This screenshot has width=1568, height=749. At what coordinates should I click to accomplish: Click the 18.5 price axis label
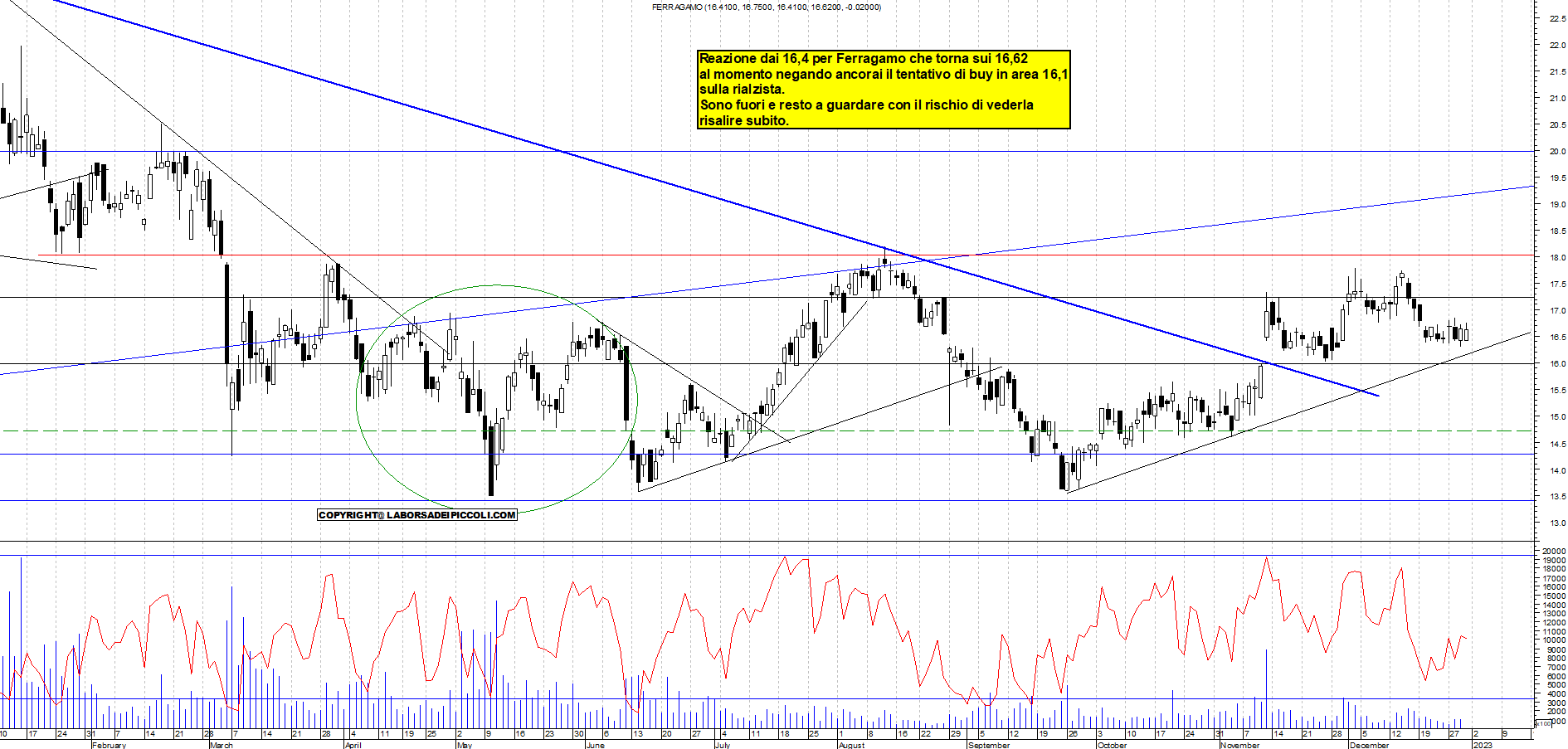[1557, 231]
